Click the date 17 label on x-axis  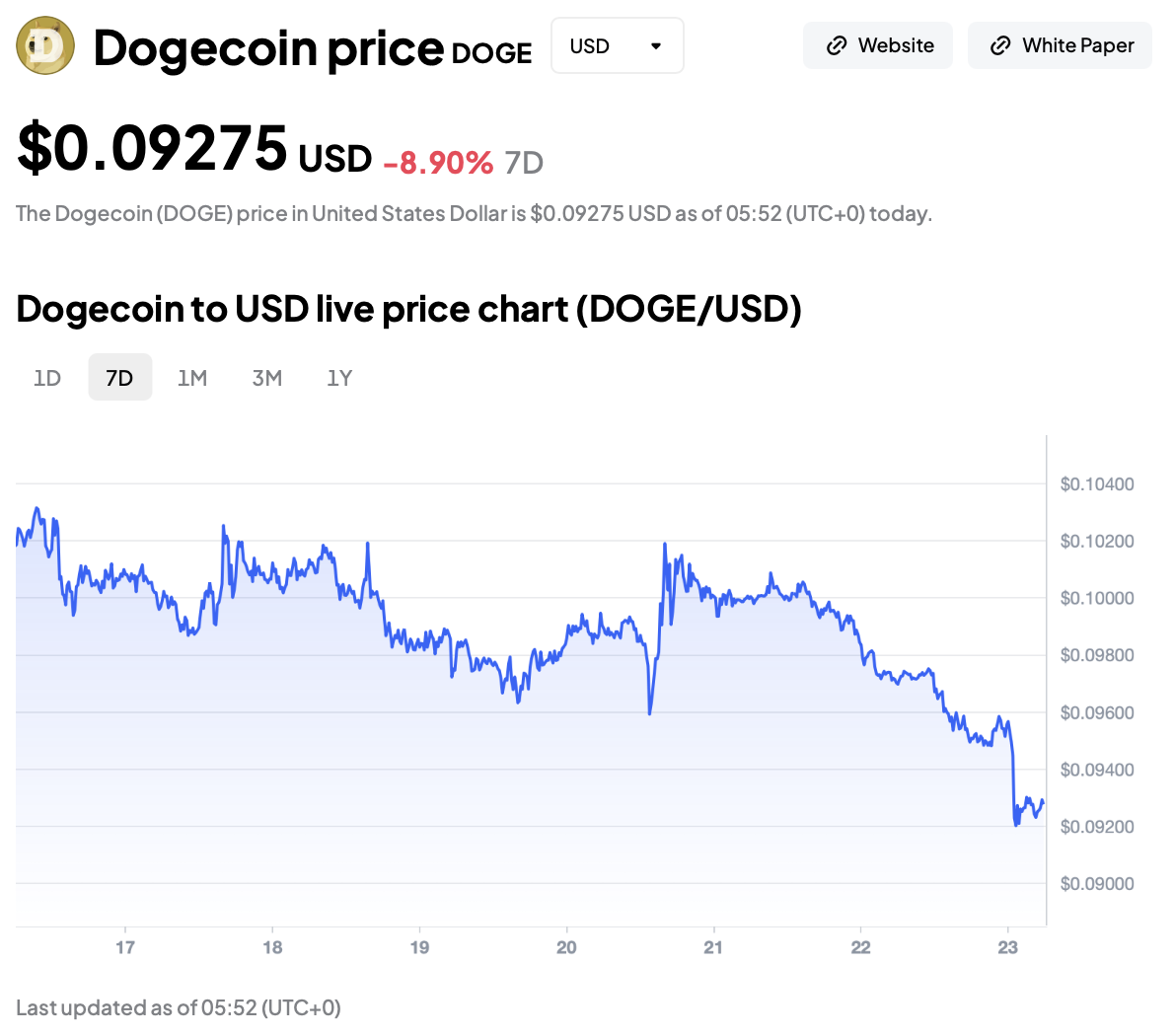pyautogui.click(x=125, y=947)
